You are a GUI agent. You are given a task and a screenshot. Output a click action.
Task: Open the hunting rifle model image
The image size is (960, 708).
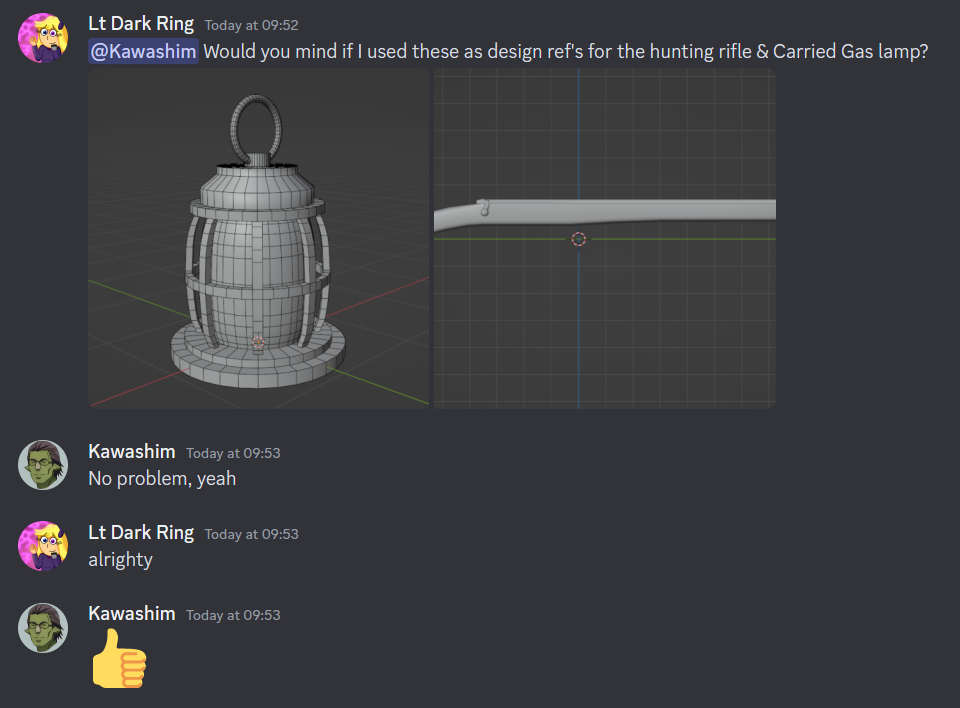coord(604,238)
